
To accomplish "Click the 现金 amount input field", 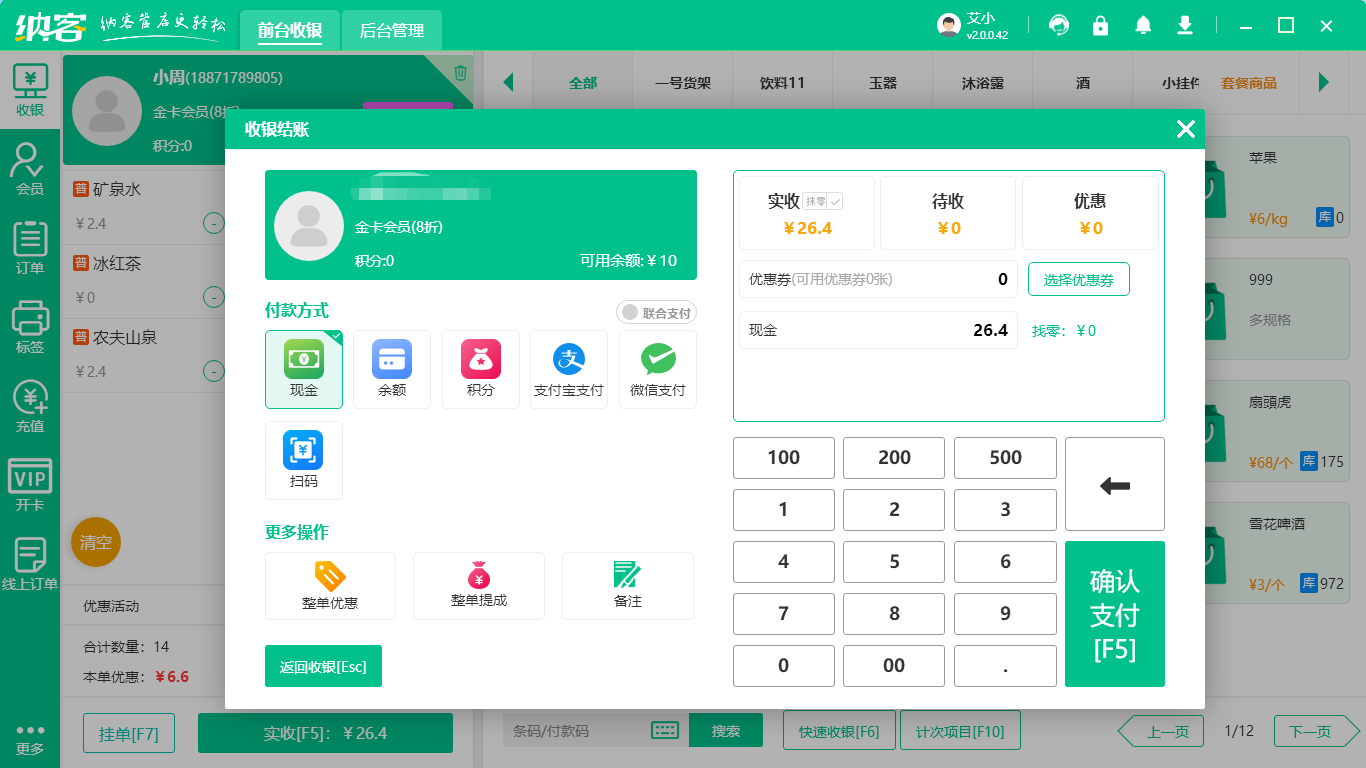I will click(x=877, y=330).
